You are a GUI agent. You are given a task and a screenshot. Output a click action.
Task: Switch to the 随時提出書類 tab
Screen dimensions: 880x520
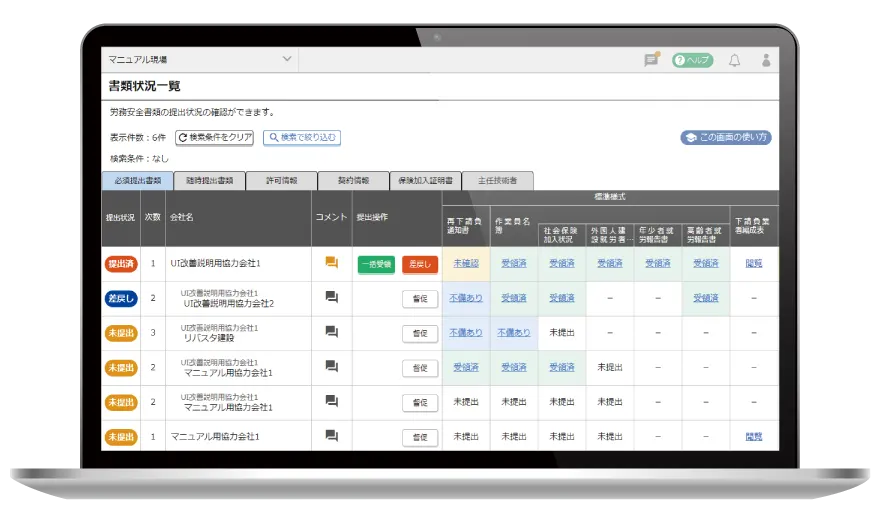(x=209, y=181)
